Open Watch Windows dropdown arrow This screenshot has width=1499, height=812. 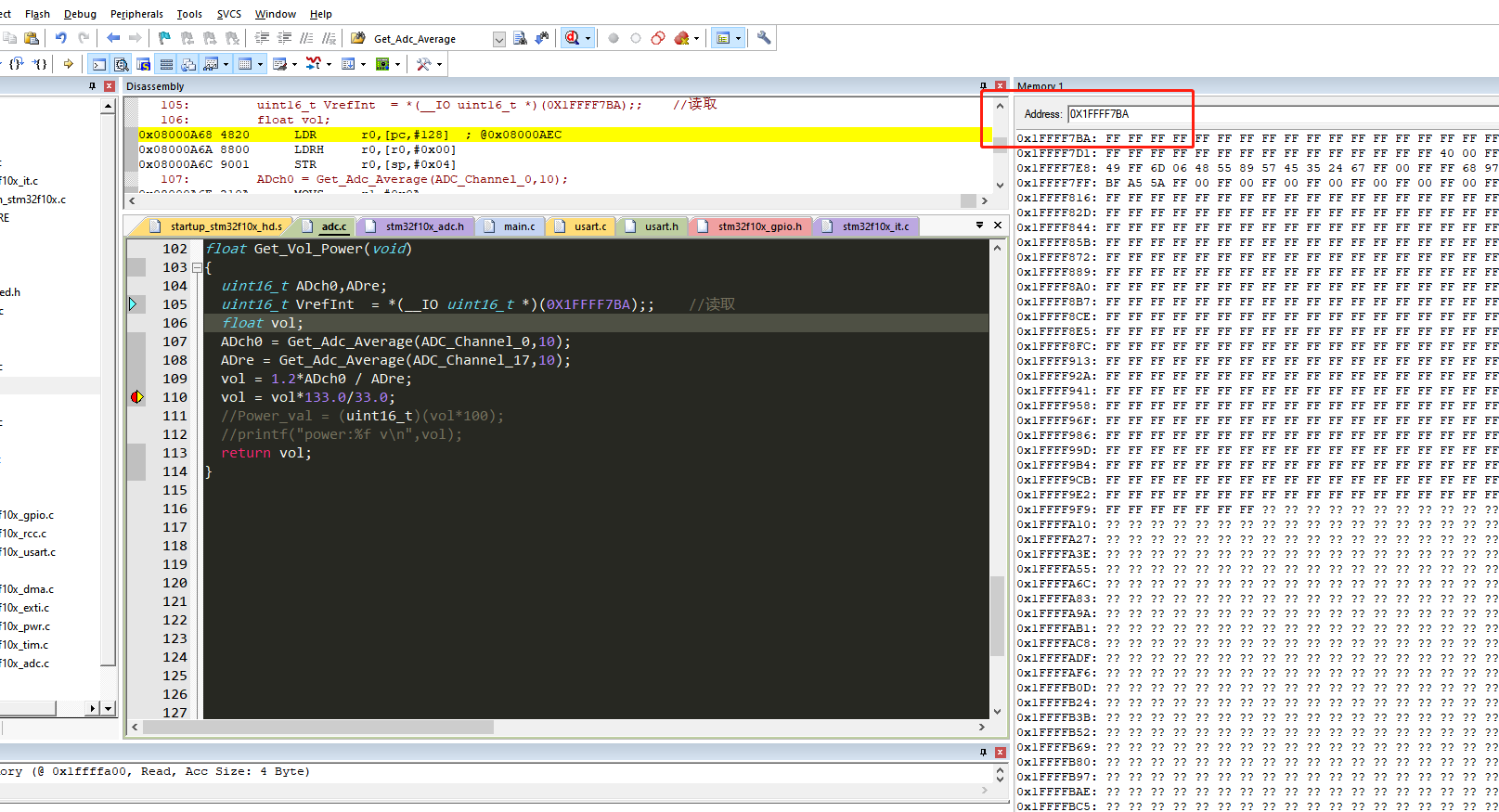(226, 64)
